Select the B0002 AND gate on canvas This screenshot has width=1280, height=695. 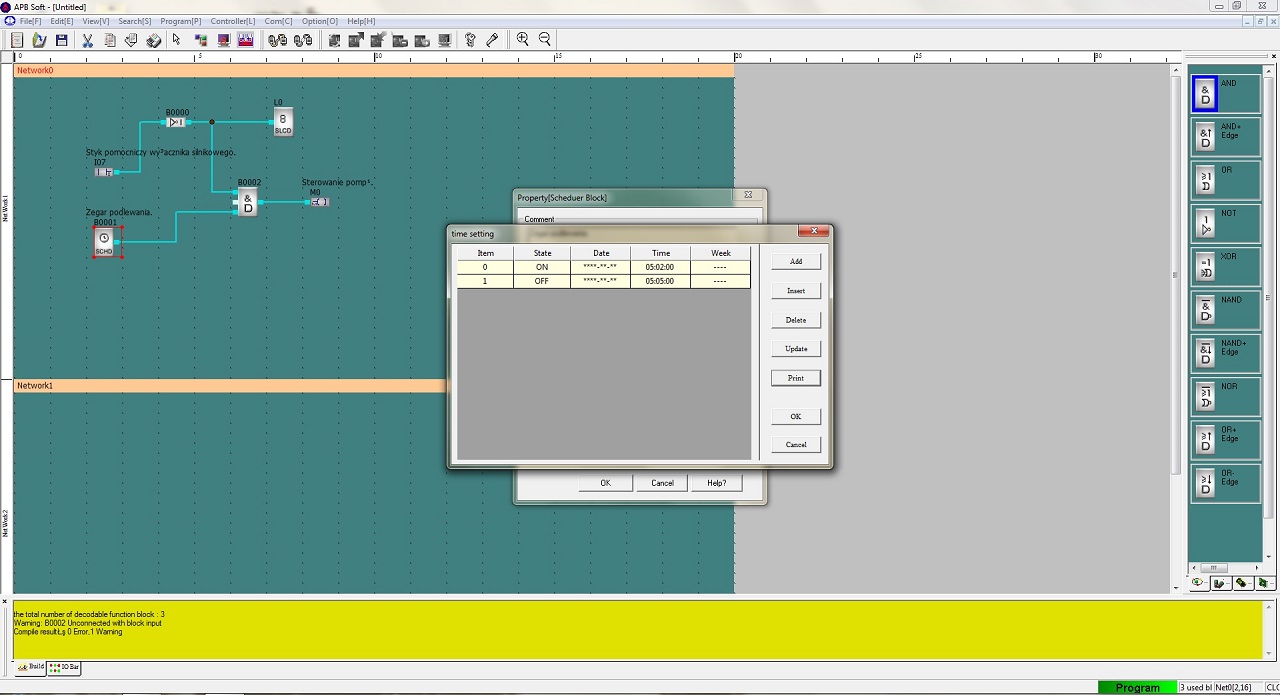pyautogui.click(x=247, y=202)
